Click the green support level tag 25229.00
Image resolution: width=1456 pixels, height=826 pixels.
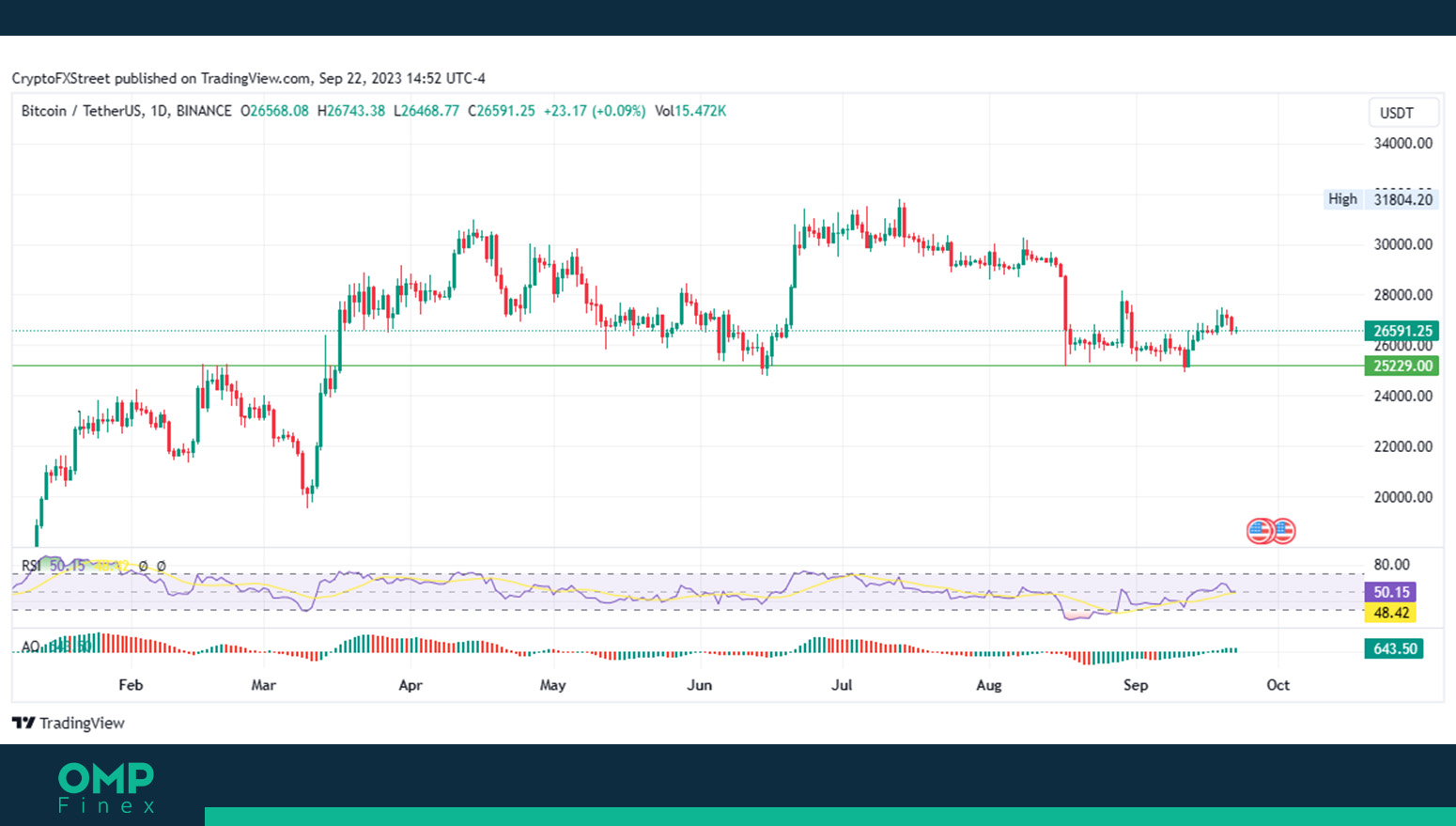pyautogui.click(x=1402, y=366)
